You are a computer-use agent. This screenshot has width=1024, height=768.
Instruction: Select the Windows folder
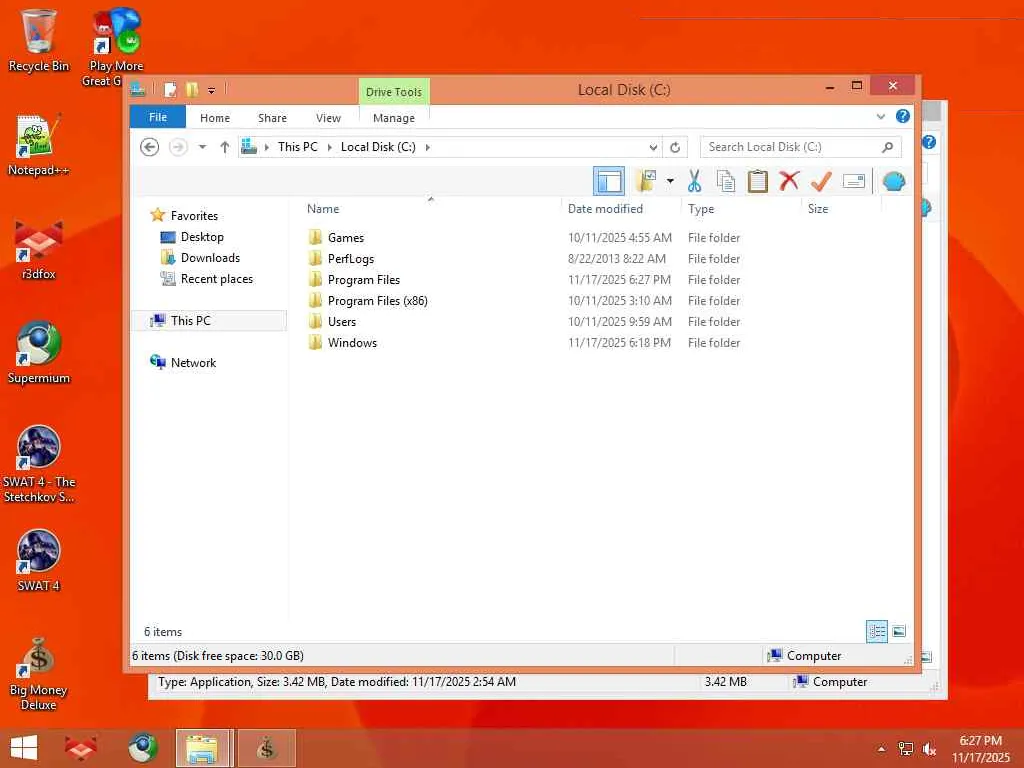[x=352, y=342]
